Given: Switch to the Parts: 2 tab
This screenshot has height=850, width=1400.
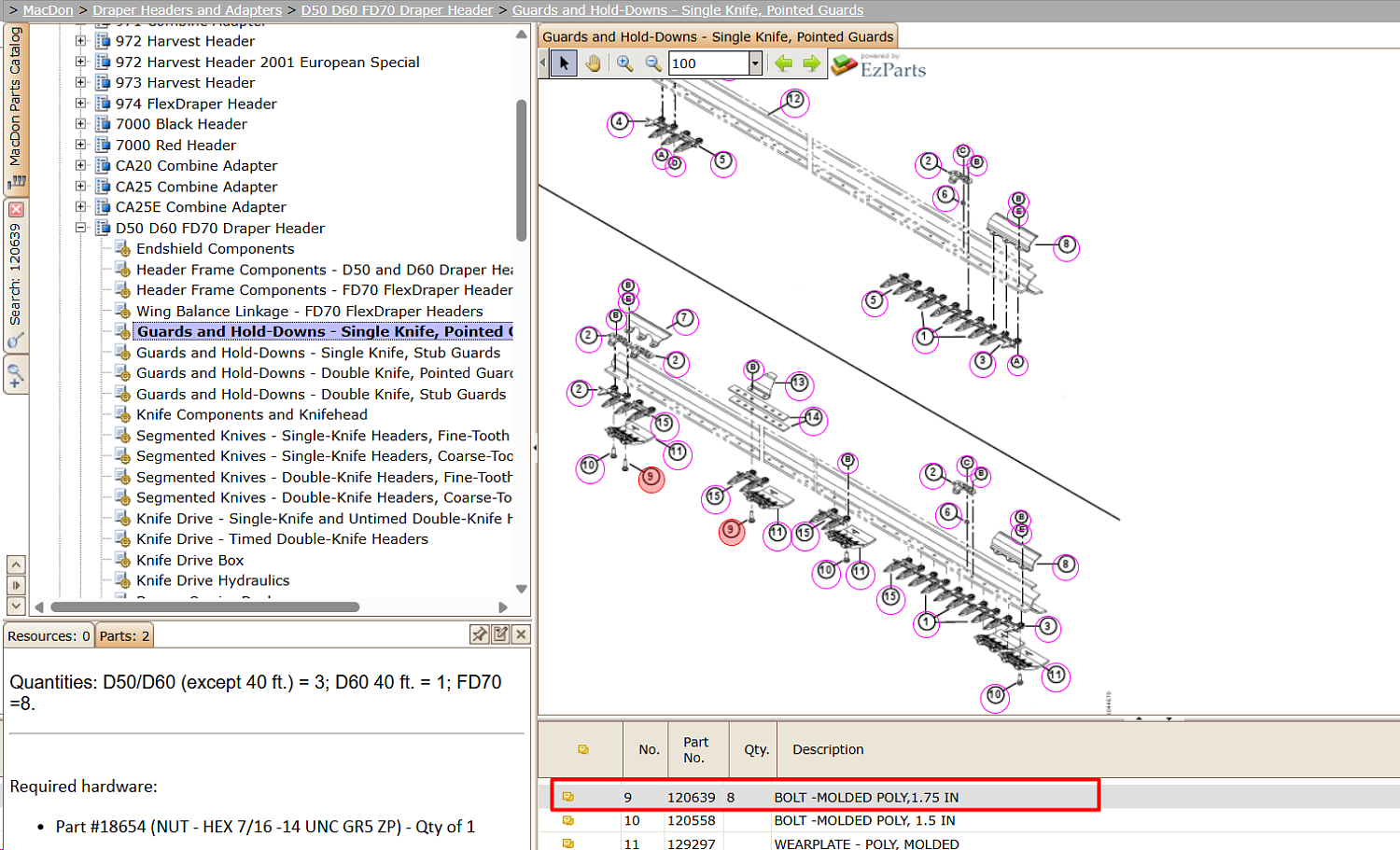Looking at the screenshot, I should click(125, 635).
